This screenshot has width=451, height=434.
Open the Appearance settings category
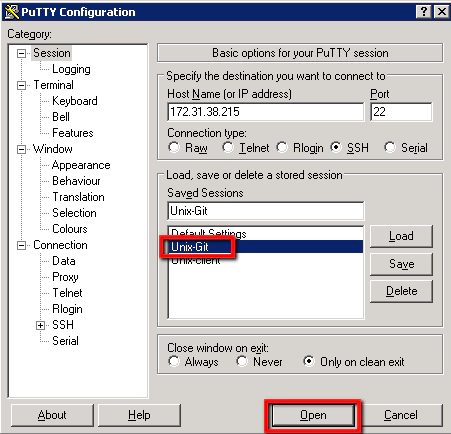[x=81, y=165]
